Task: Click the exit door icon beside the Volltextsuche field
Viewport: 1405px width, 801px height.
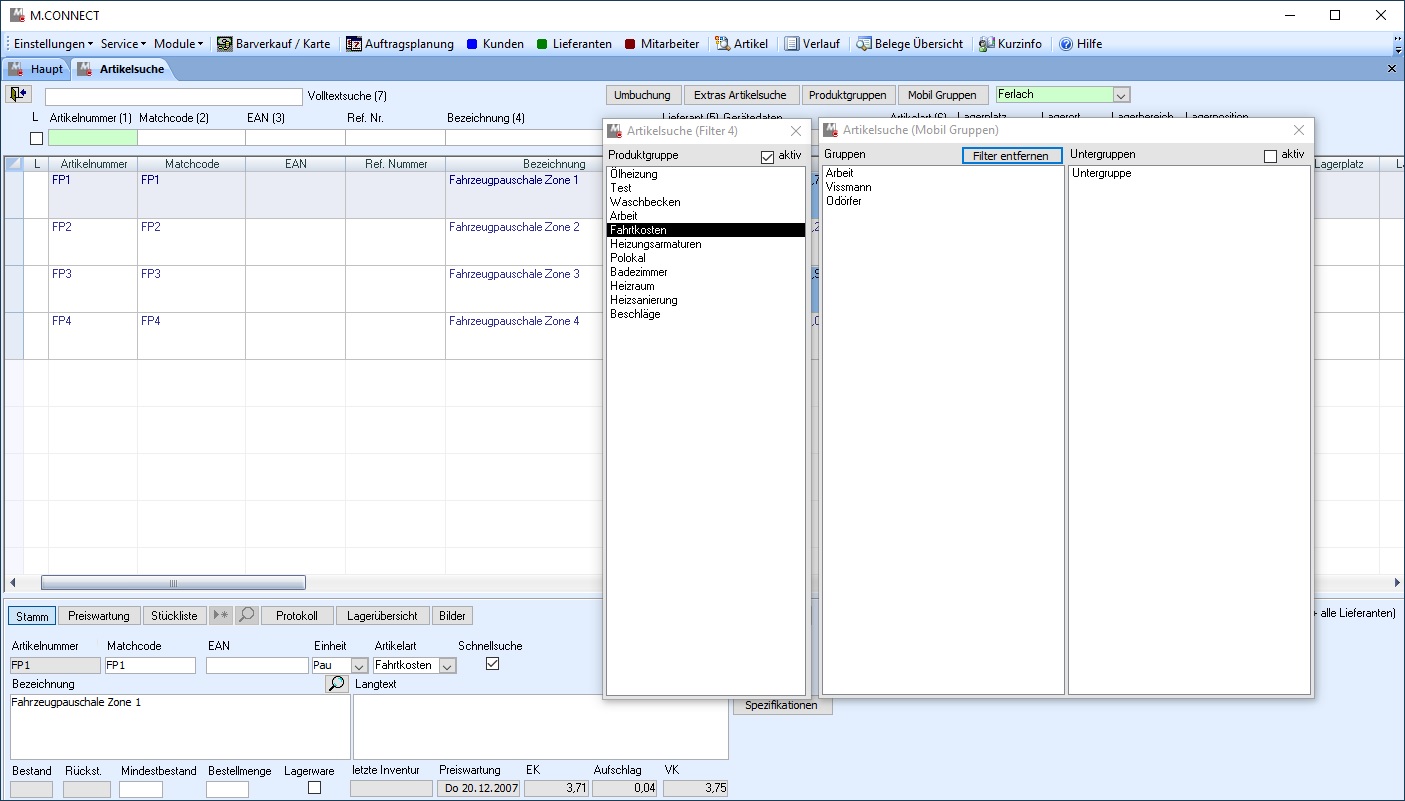Action: 18,94
